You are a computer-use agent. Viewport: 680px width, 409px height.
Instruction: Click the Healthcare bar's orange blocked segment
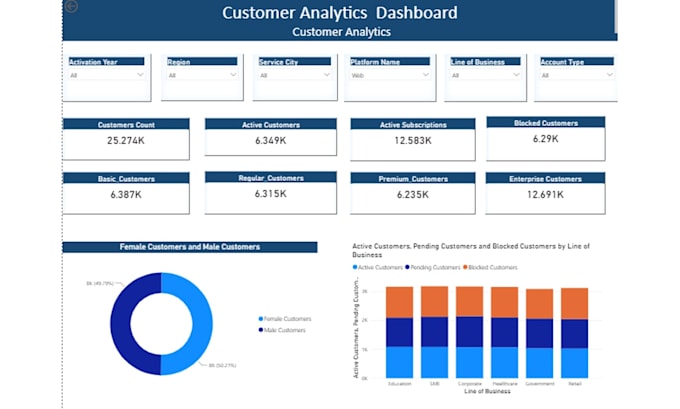coord(504,302)
